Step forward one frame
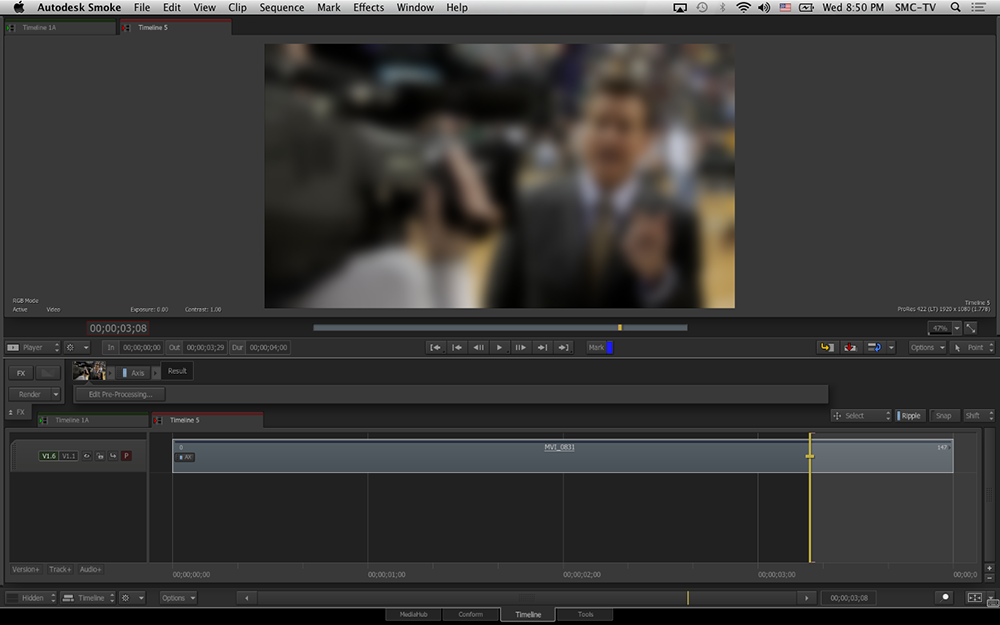Viewport: 1000px width, 625px height. (521, 347)
